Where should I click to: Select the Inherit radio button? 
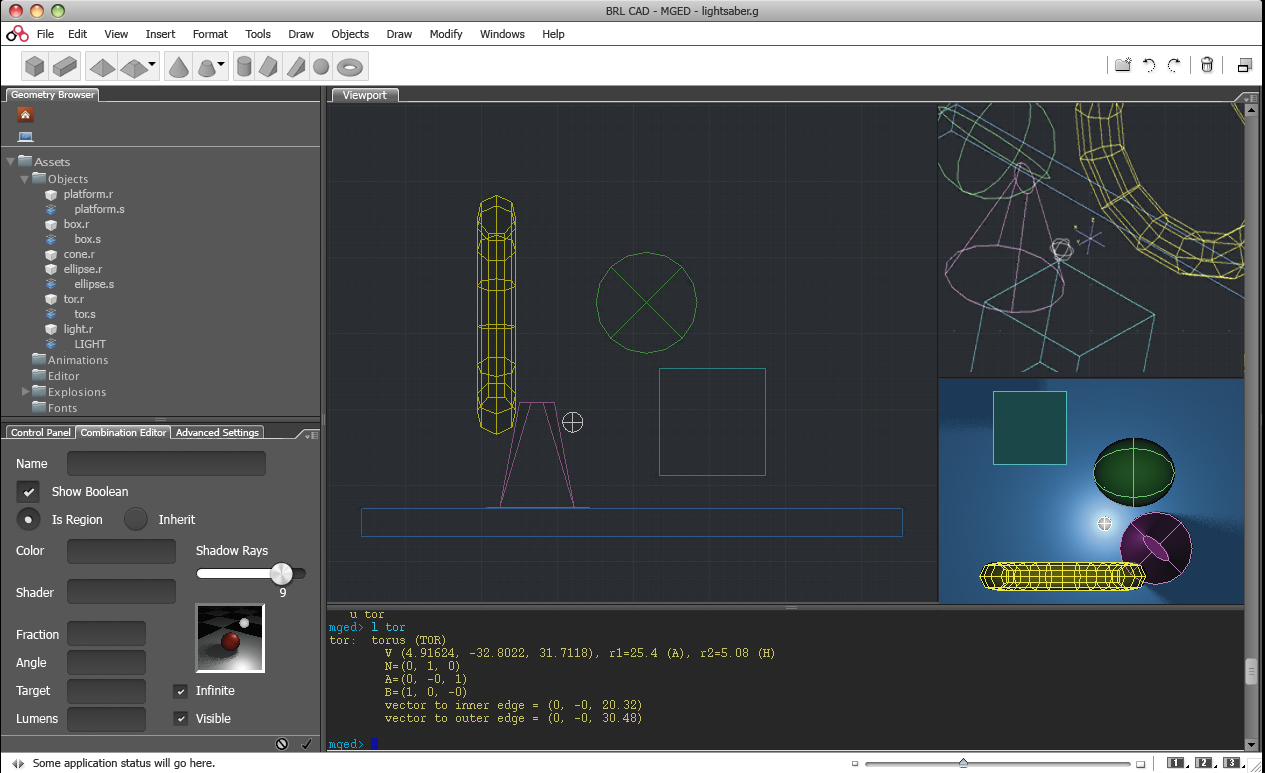tap(135, 519)
